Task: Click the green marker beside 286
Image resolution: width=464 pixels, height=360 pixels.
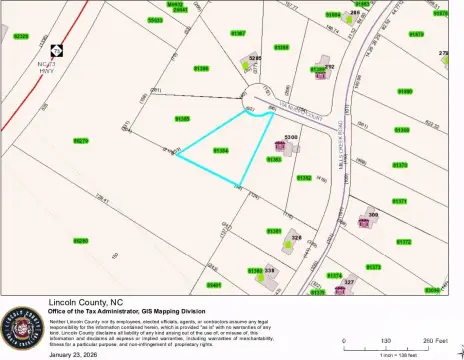Action: [x=349, y=20]
